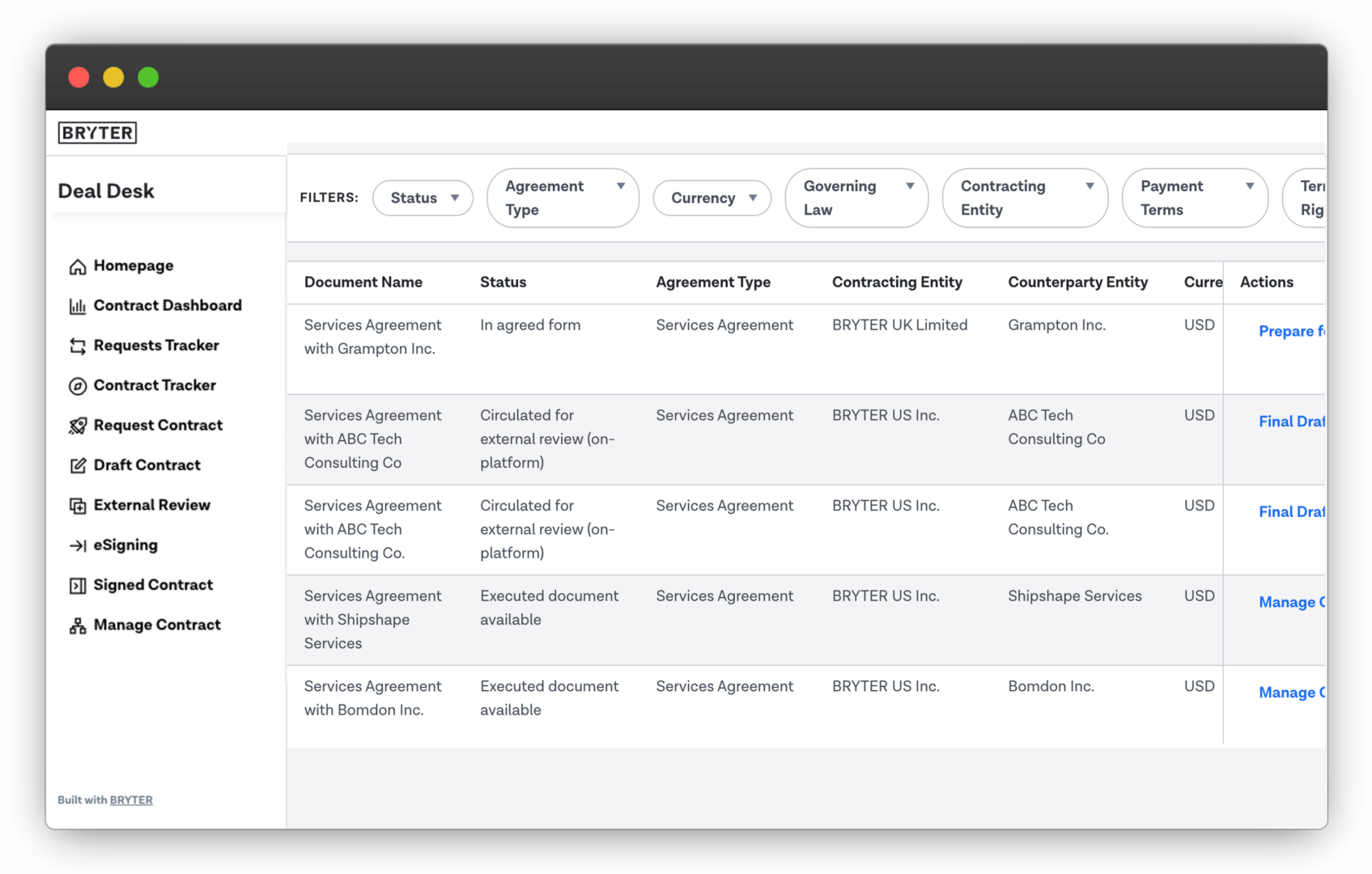Click the red close window button
Image resolution: width=1372 pixels, height=874 pixels.
coord(79,78)
